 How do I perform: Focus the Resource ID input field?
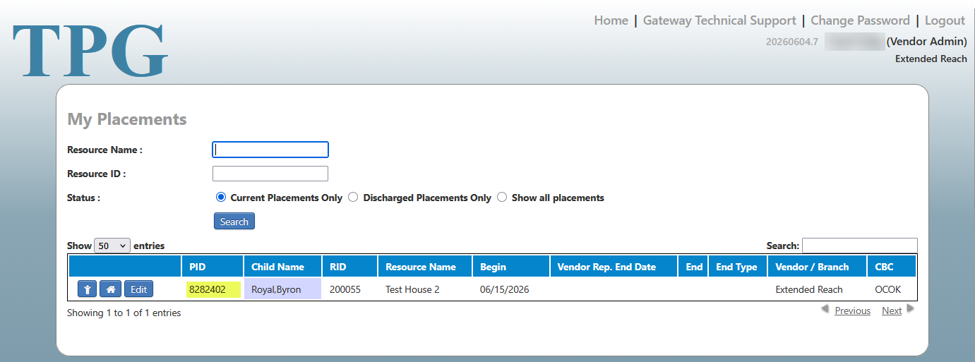tap(270, 174)
